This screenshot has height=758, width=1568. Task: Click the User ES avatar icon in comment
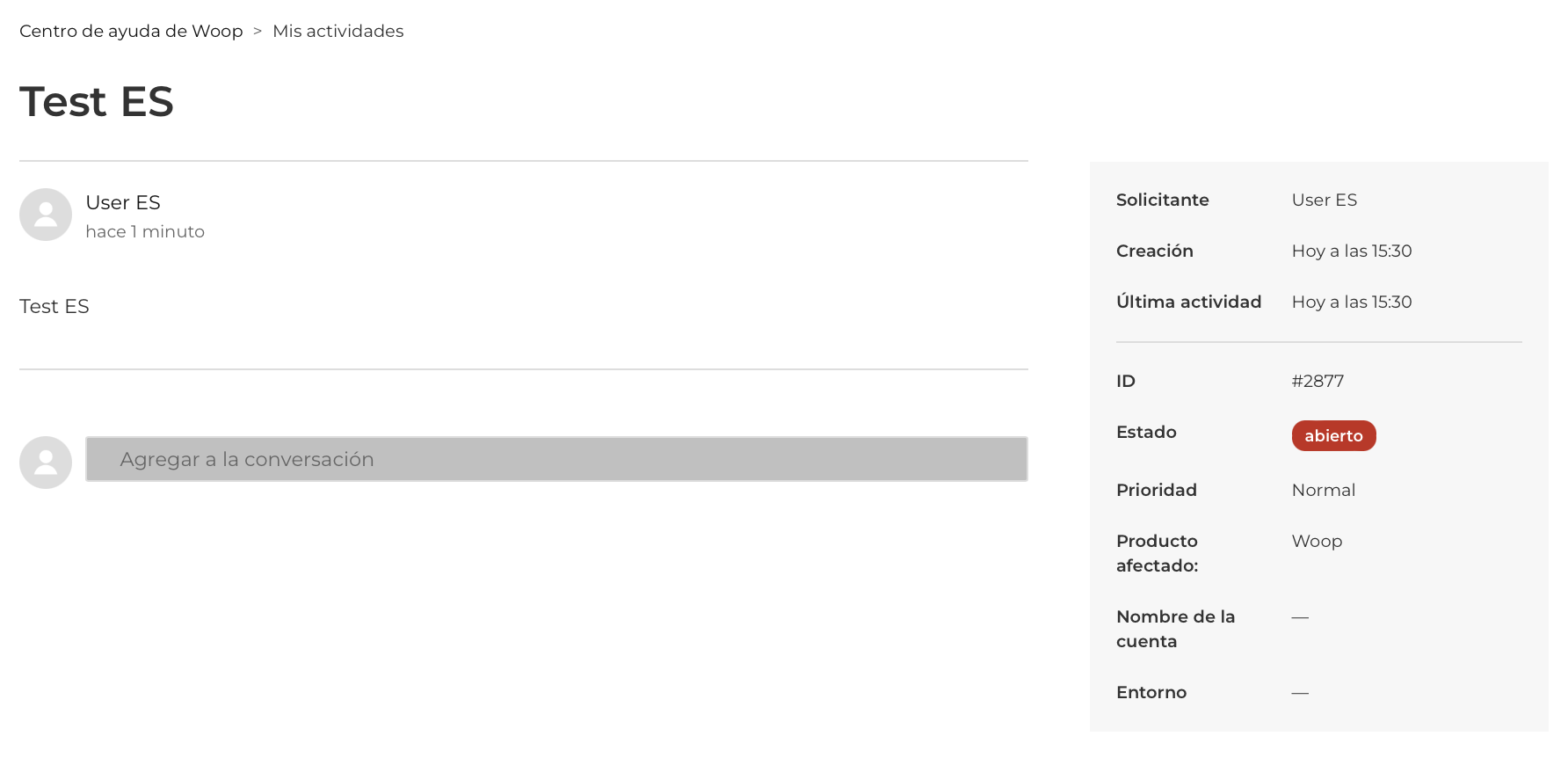(46, 215)
